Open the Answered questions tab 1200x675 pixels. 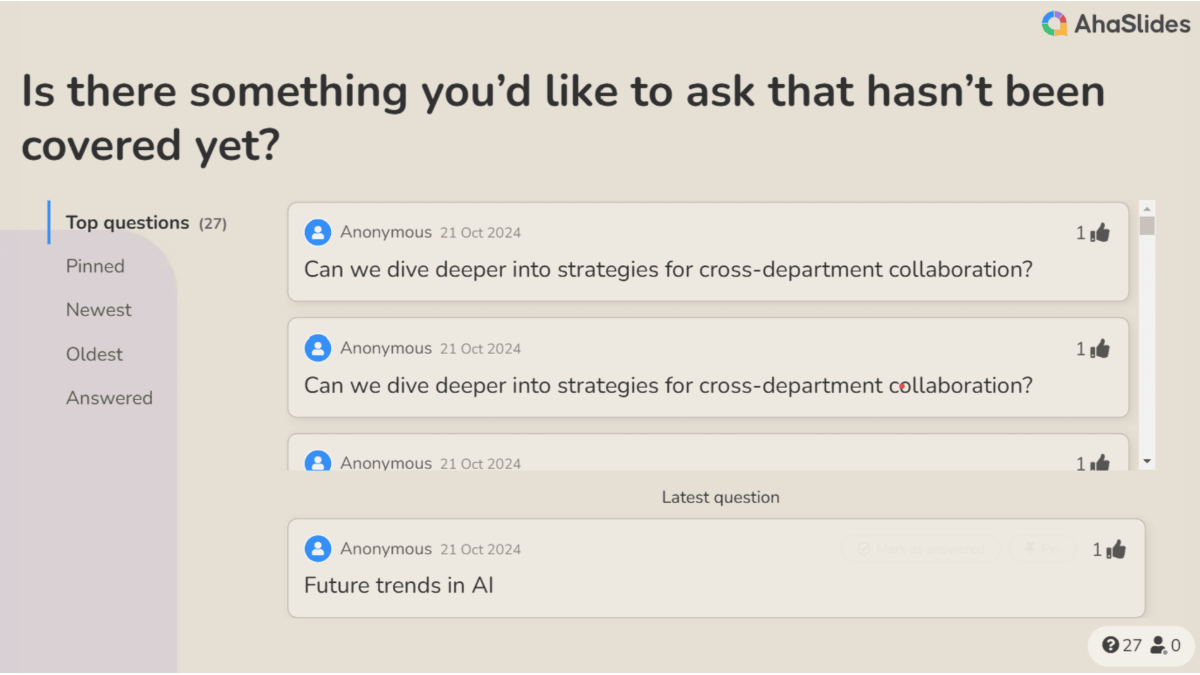coord(110,398)
